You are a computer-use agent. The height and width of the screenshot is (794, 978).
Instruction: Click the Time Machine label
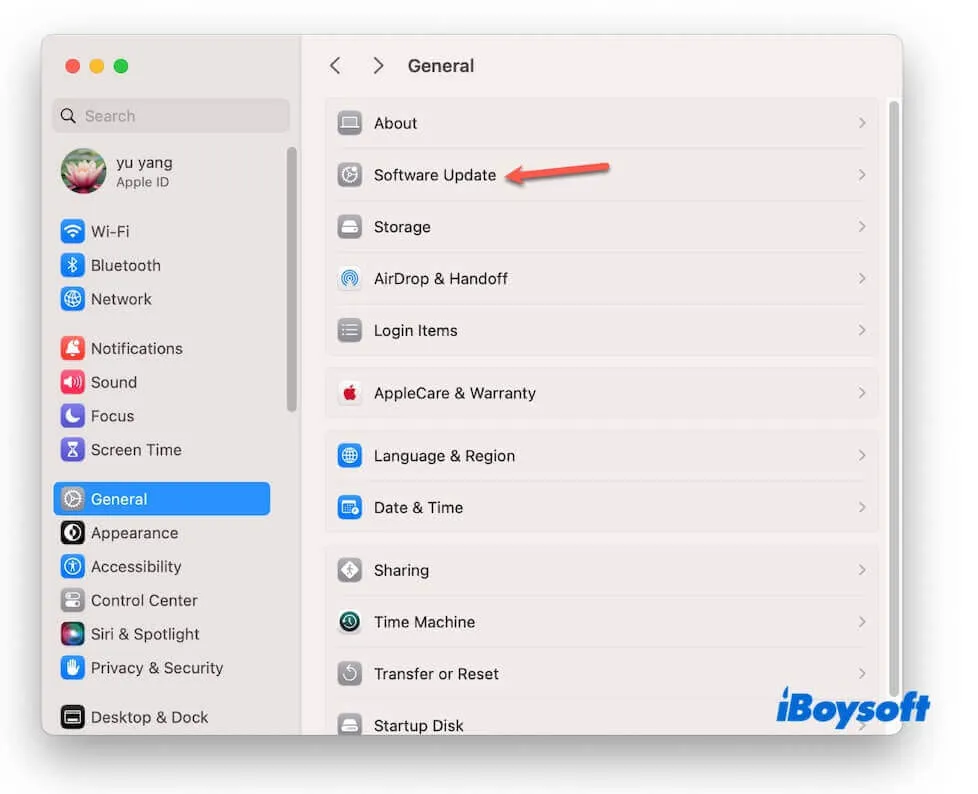pos(424,622)
